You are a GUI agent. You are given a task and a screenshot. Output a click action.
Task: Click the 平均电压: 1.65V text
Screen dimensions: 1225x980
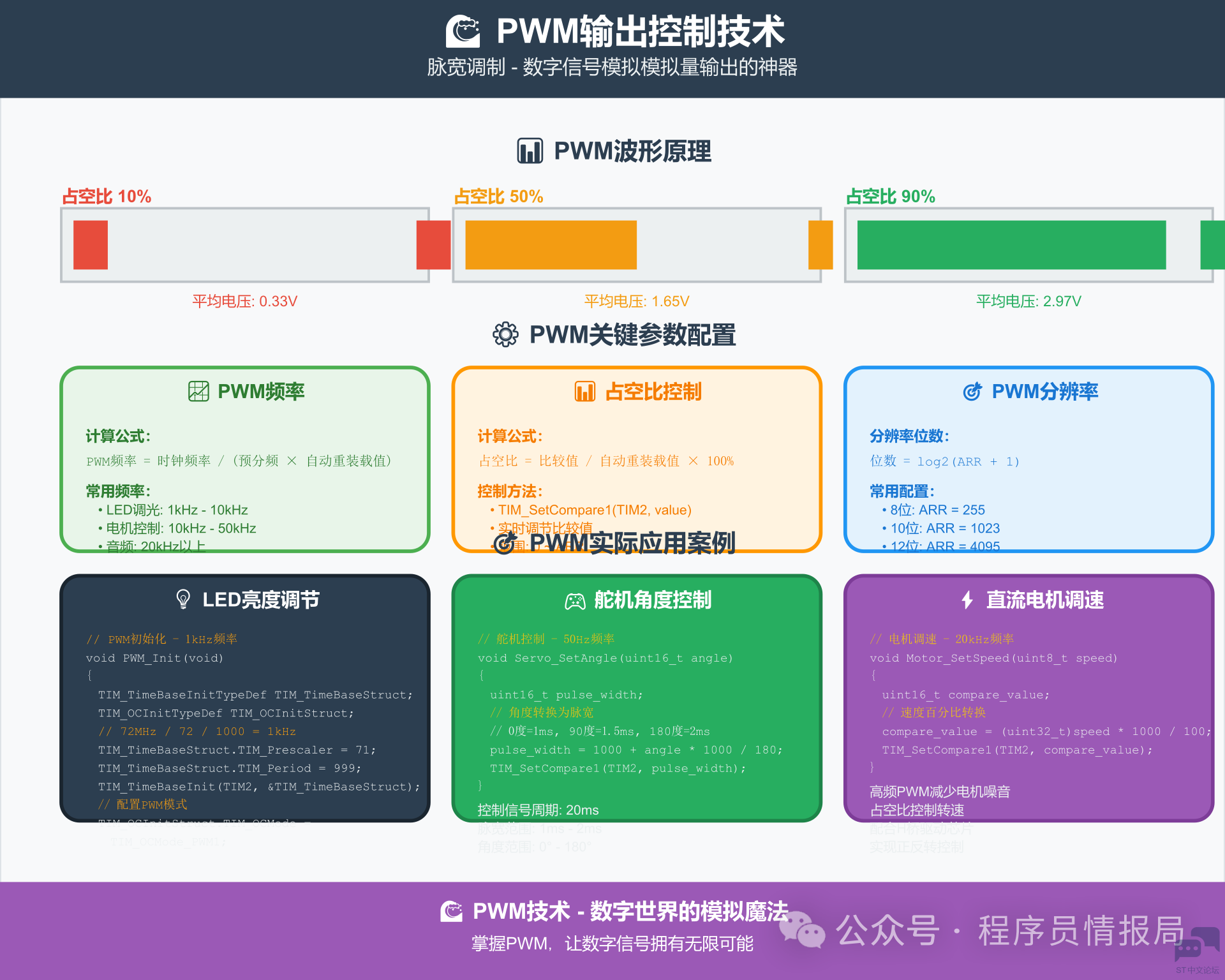coord(636,301)
